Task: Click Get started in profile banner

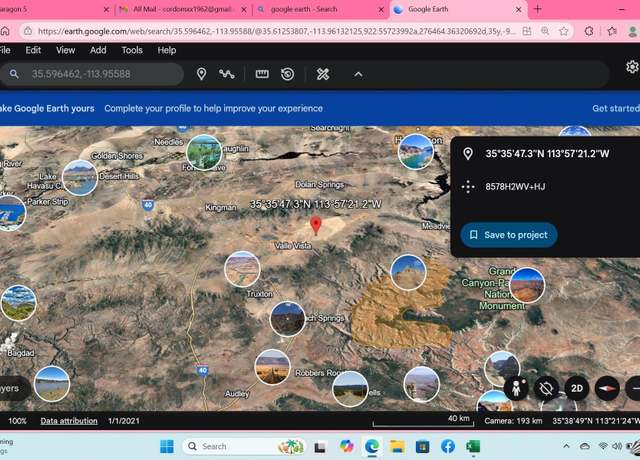Action: click(x=616, y=108)
